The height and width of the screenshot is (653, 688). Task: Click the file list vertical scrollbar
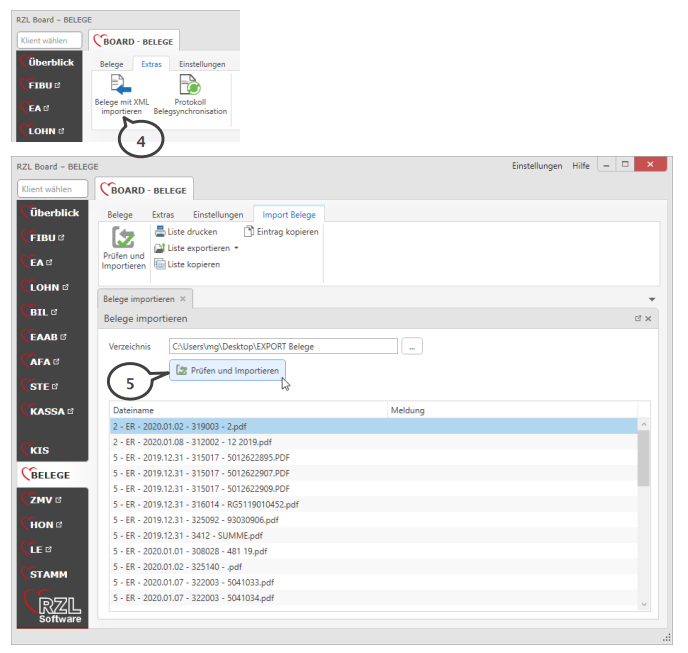click(644, 462)
